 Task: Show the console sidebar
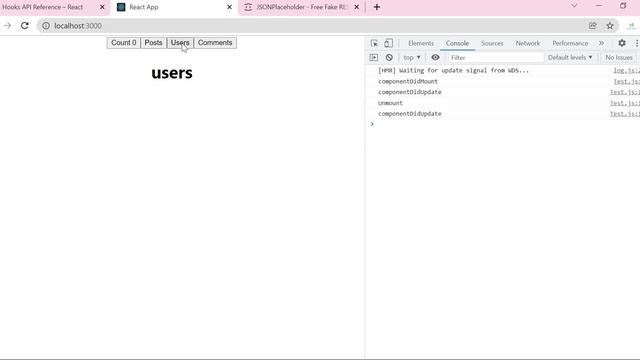(x=374, y=58)
